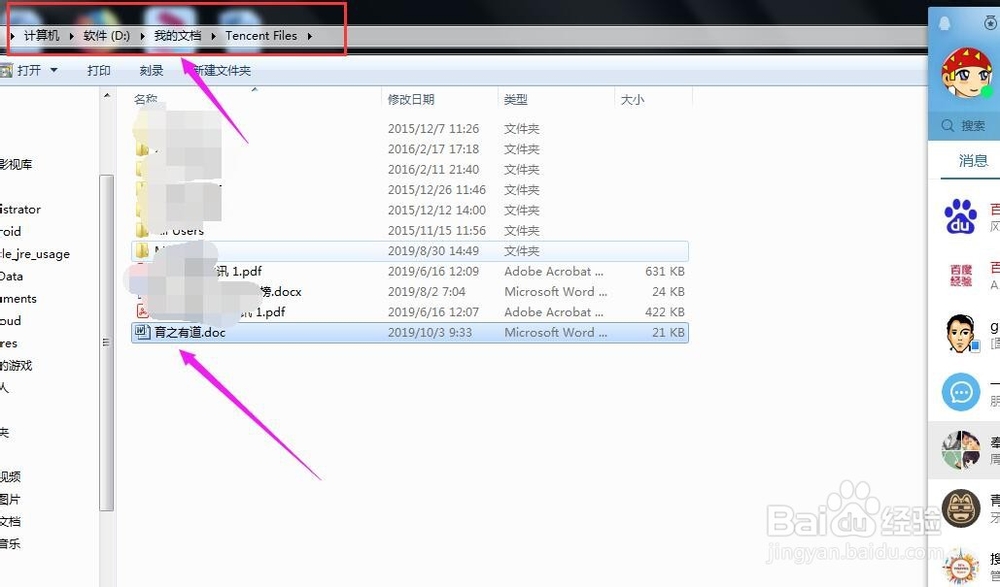1000x587 pixels.
Task: Open the man-with-headset avatar chat in QQ
Action: point(960,333)
